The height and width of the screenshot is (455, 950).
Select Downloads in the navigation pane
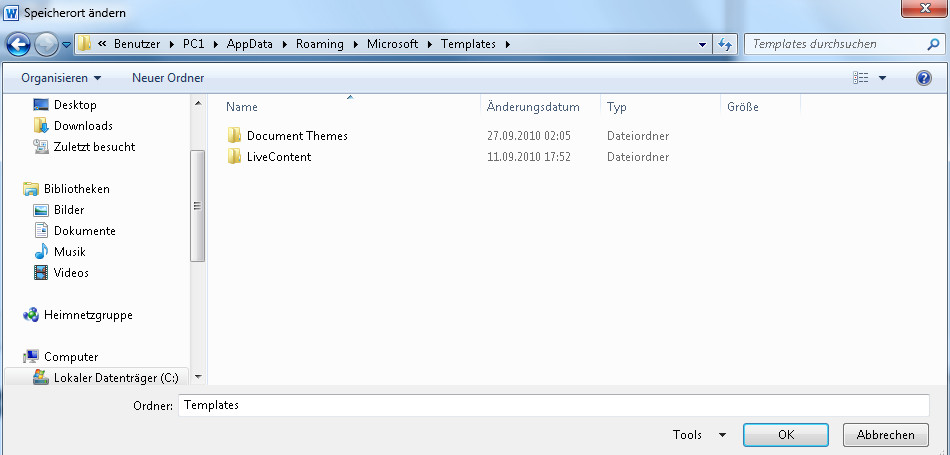pos(83,126)
